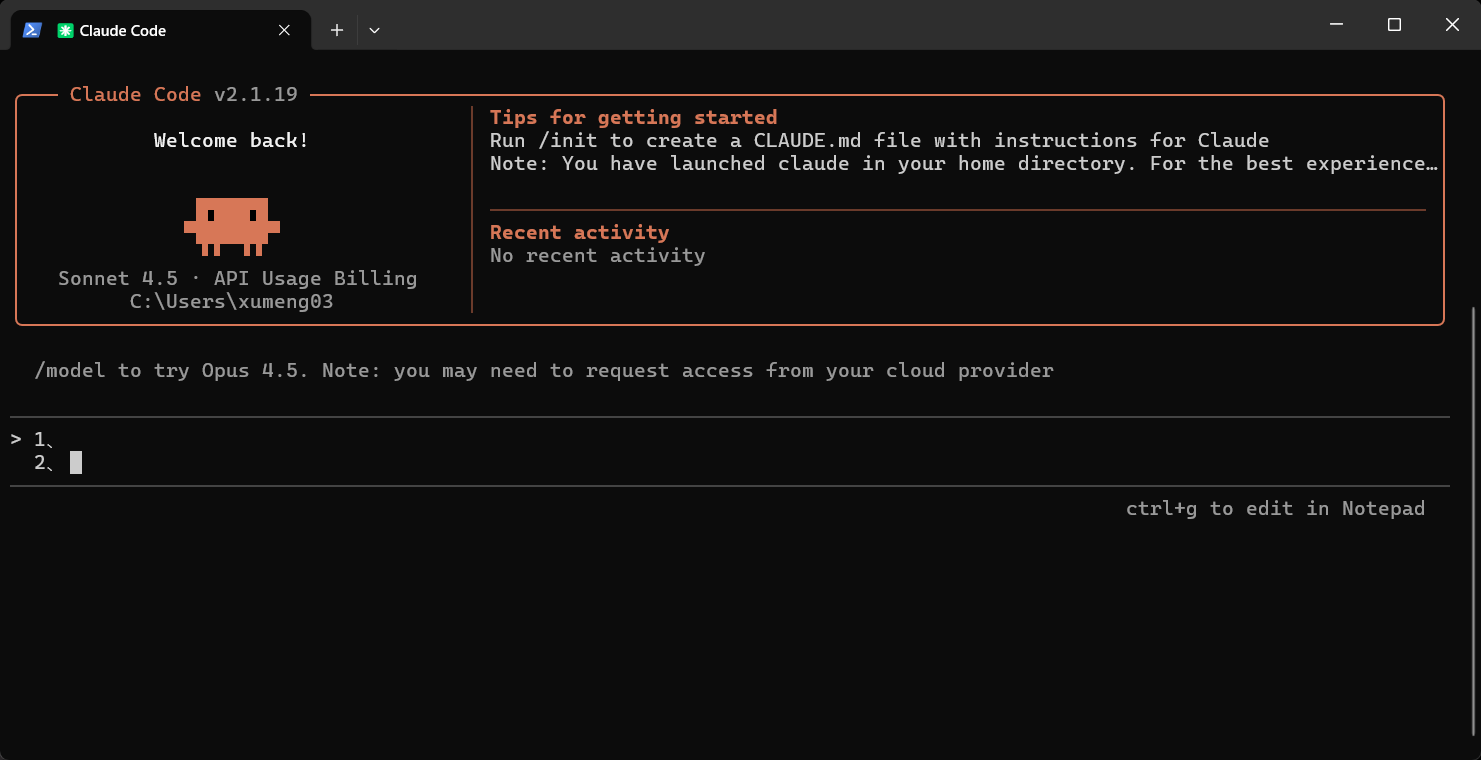1481x760 pixels.
Task: Maximize the terminal window
Action: coord(1394,25)
